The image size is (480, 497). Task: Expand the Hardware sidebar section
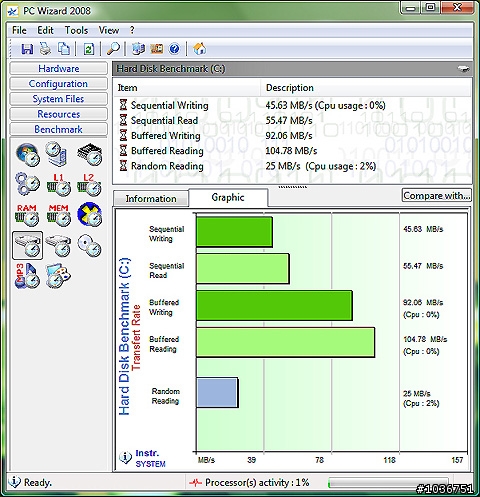point(59,68)
